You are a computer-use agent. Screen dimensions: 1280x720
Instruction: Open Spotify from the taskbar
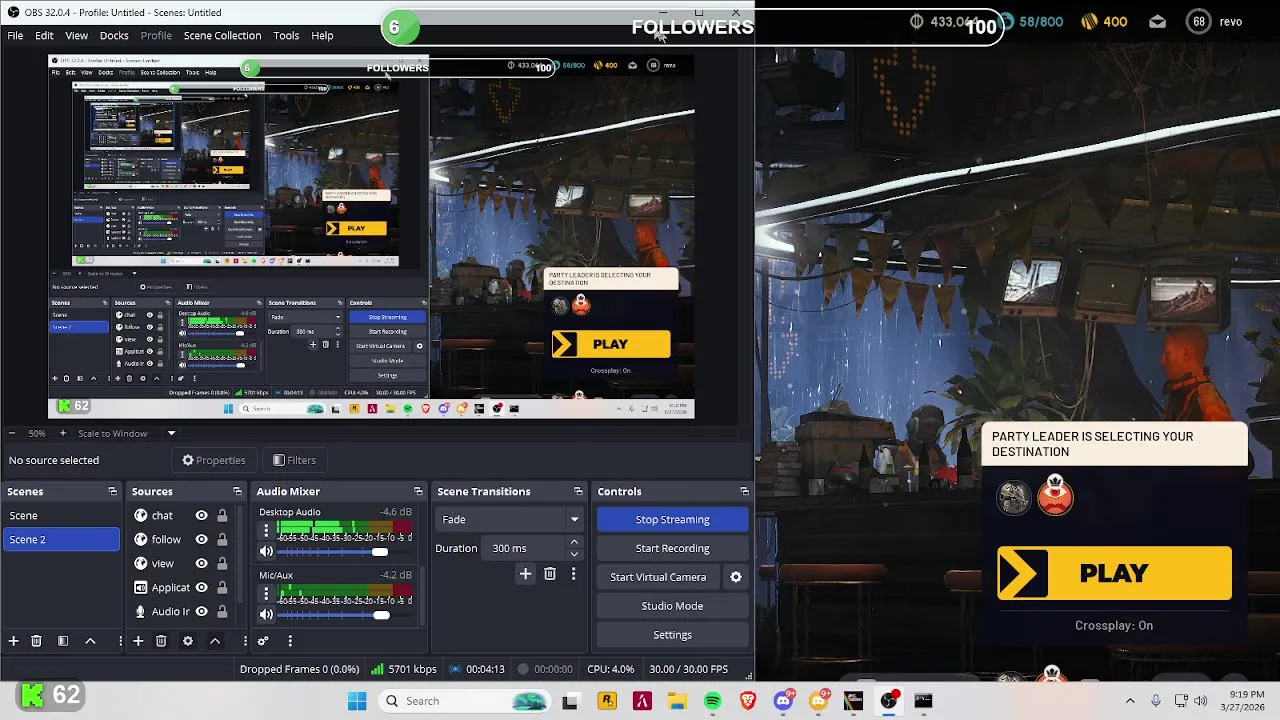tap(712, 701)
